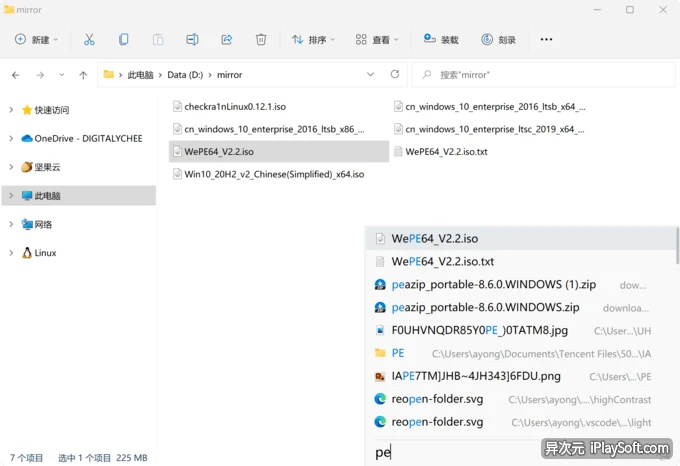The width and height of the screenshot is (680, 466).
Task: Expand the 快速访问 tree node
Action: (11, 110)
